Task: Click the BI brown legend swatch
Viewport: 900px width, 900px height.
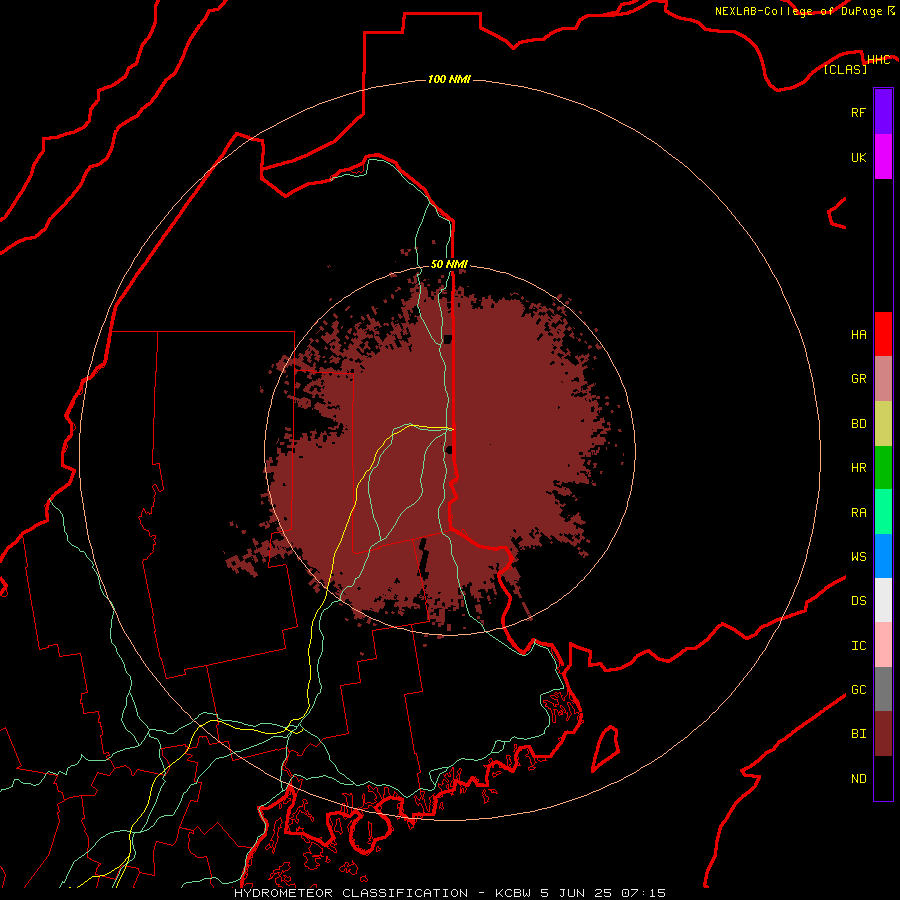Action: tap(883, 734)
